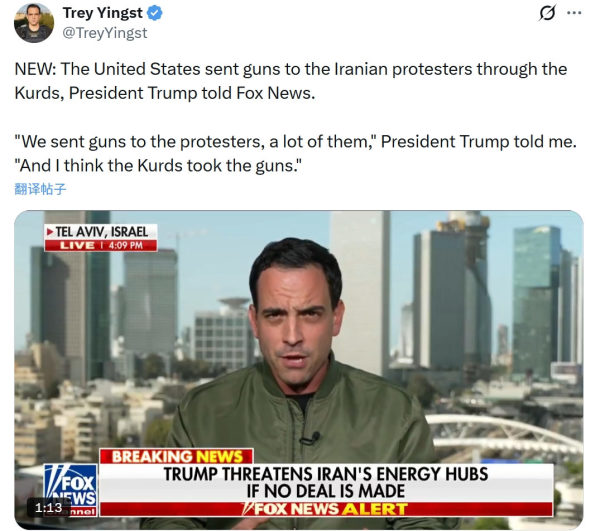Viewport: 600px width, 531px height.
Task: Click the Trey Yingst display name
Action: [103, 13]
